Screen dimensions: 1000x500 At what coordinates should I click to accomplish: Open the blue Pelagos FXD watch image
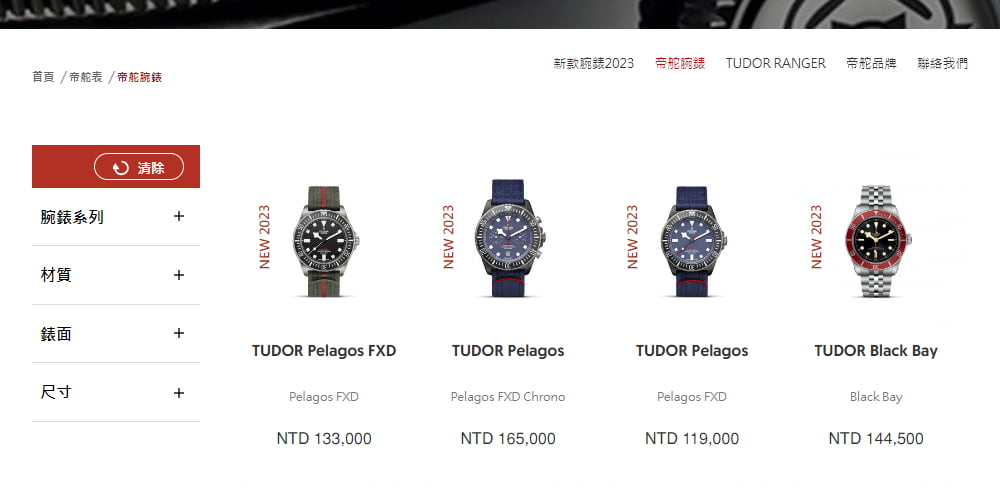tap(692, 241)
